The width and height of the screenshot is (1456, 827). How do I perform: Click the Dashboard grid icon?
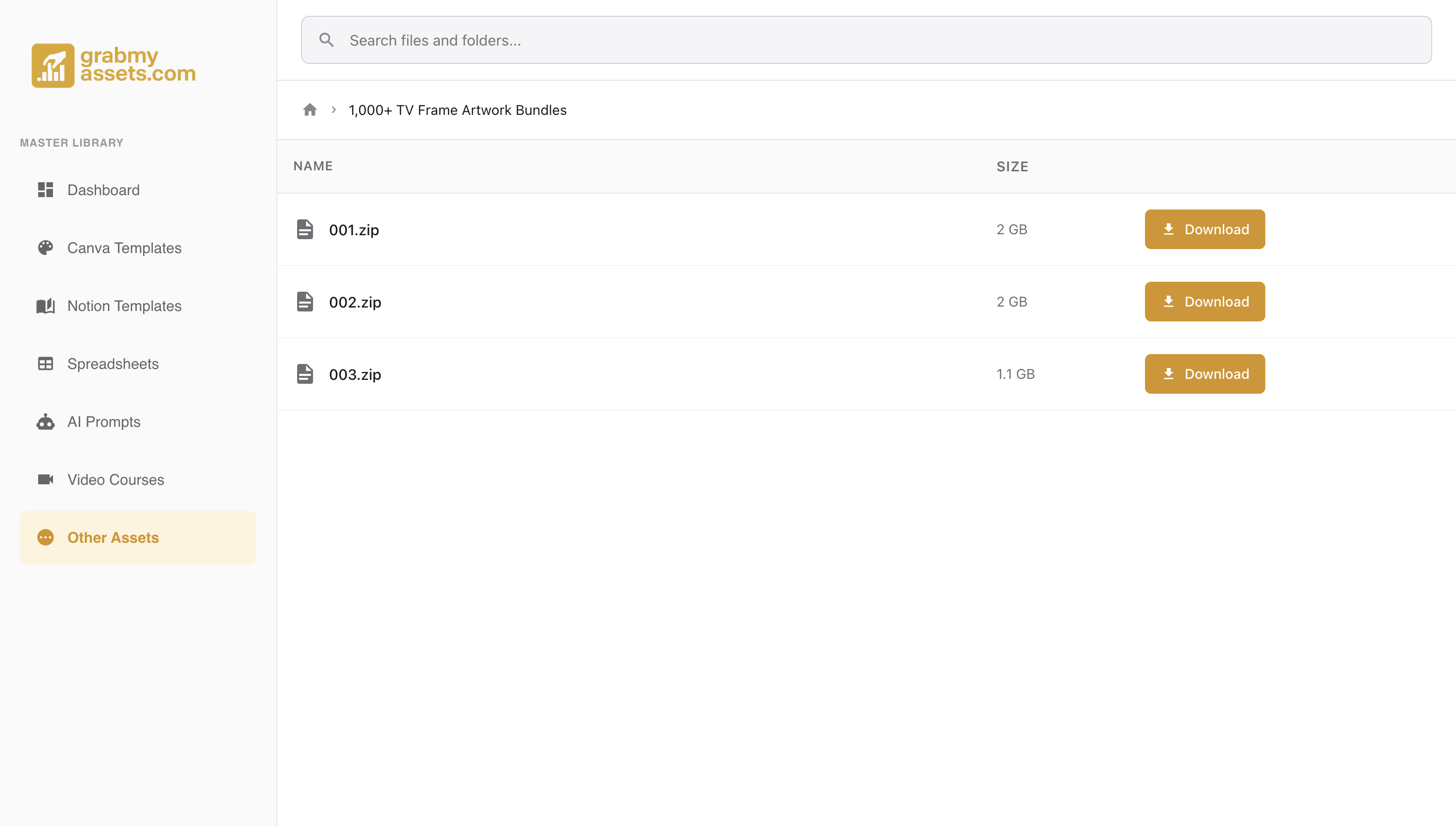(x=46, y=190)
